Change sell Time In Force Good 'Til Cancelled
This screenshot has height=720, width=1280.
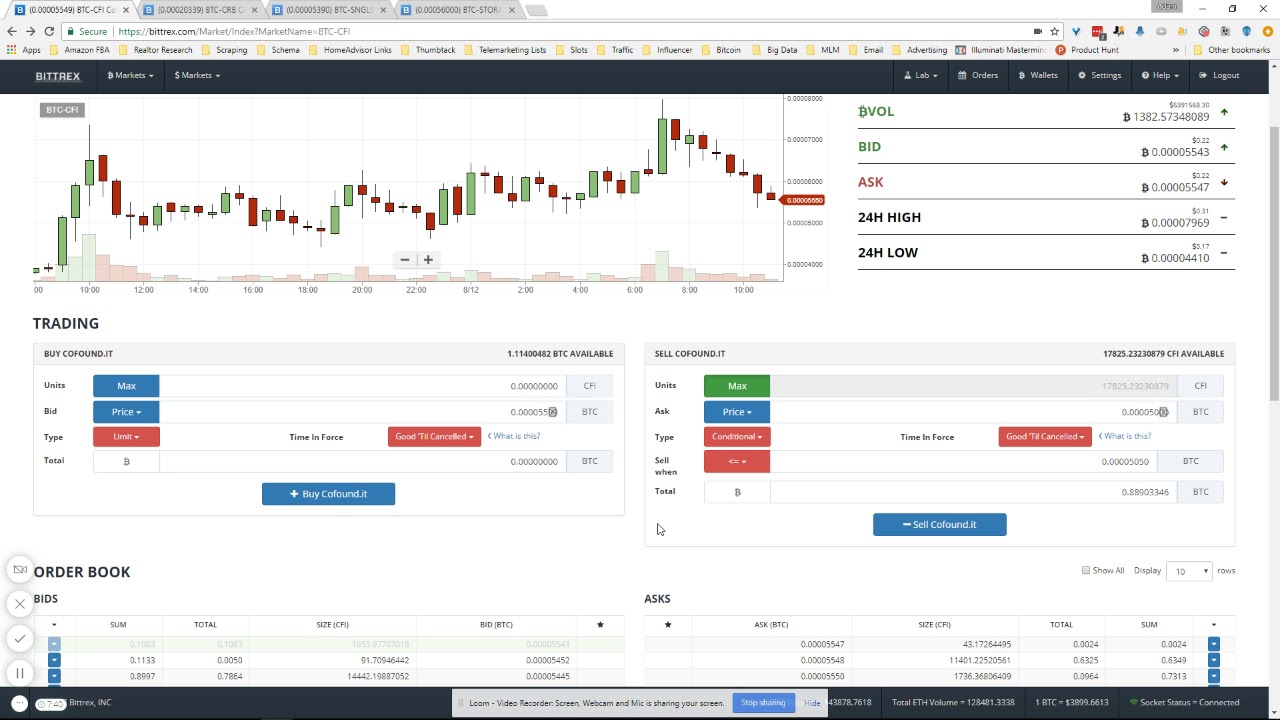click(1044, 437)
